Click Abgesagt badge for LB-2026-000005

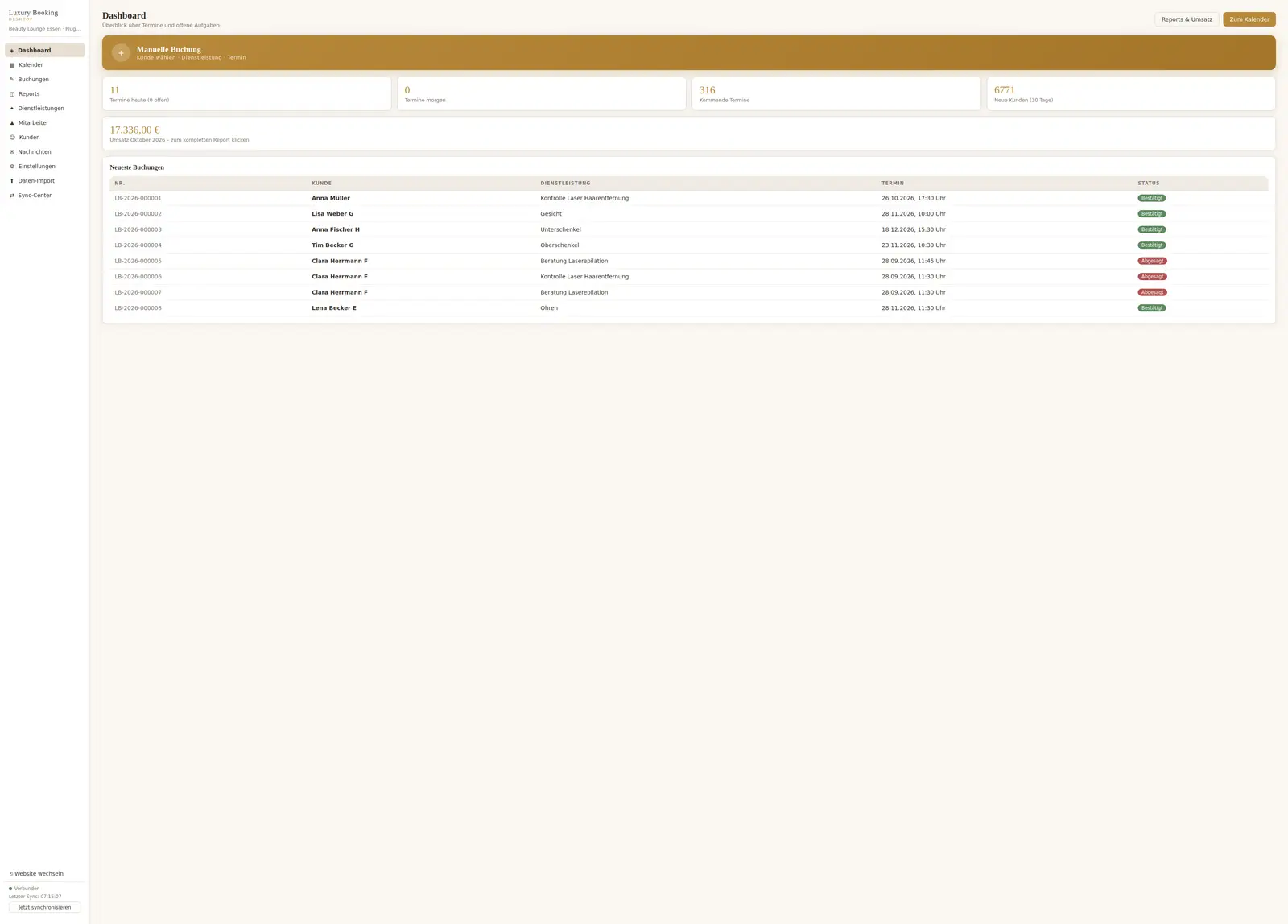coord(1152,261)
